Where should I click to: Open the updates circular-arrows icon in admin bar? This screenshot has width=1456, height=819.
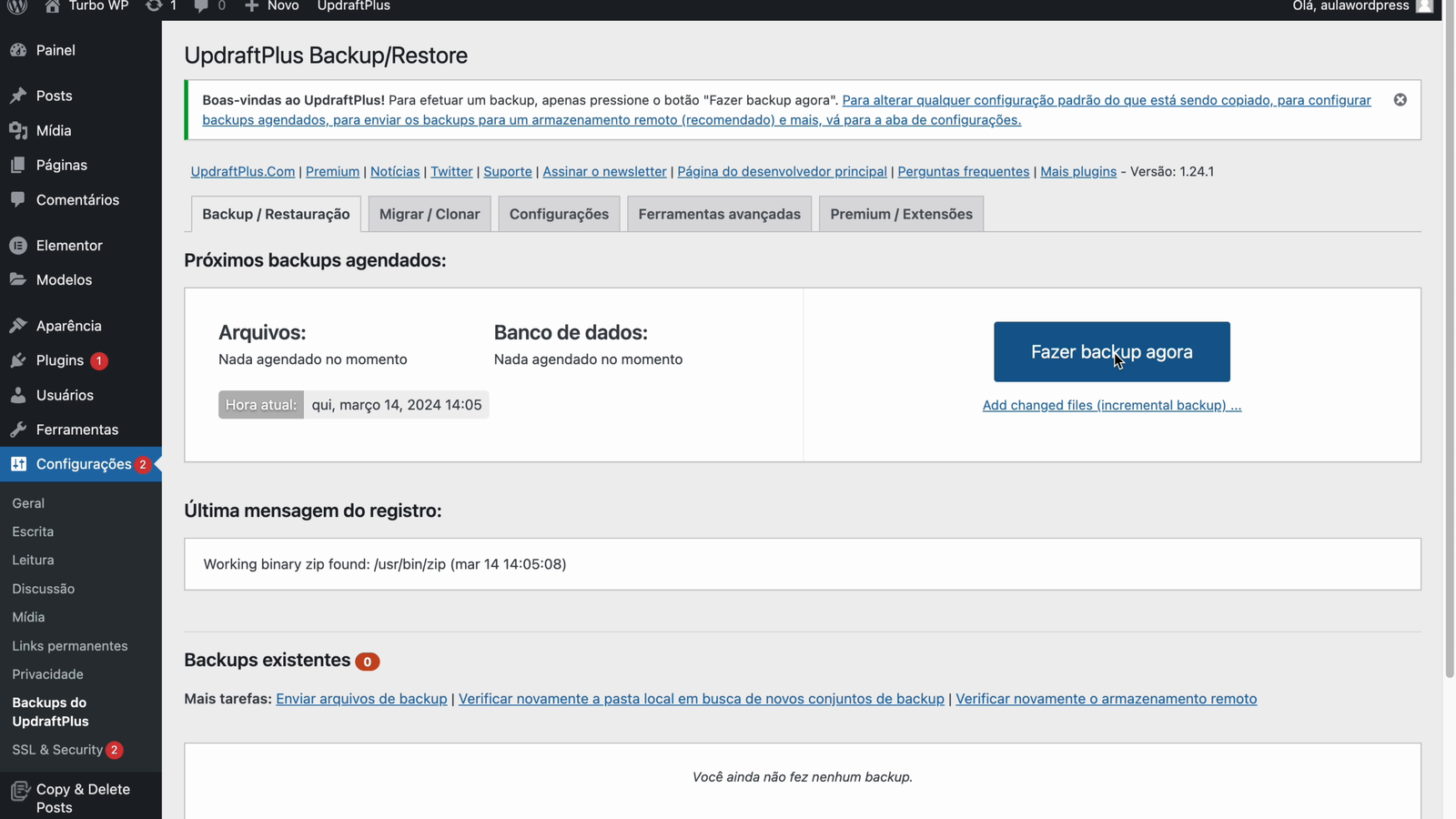coord(154,5)
